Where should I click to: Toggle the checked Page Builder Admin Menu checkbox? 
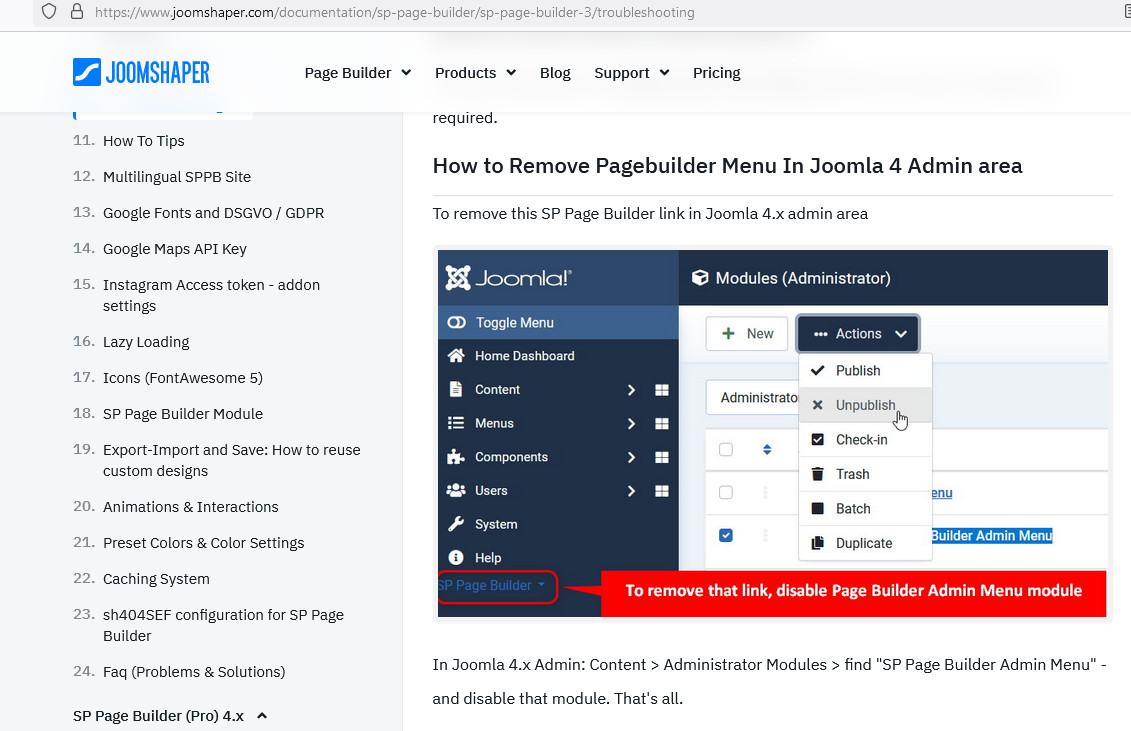(726, 535)
